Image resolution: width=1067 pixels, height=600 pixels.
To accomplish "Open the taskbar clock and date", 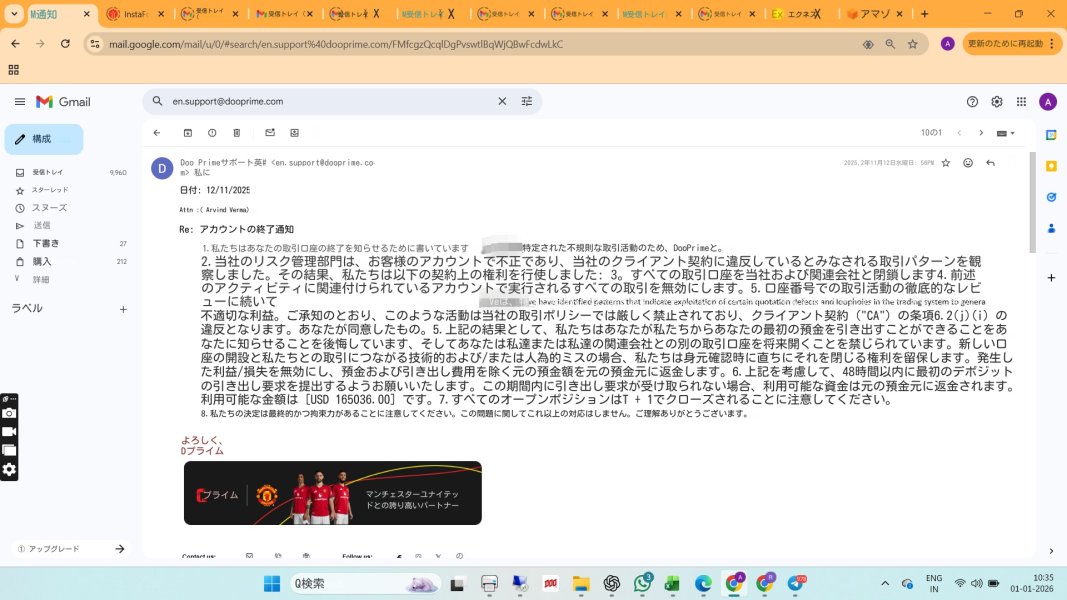I will (x=1032, y=583).
